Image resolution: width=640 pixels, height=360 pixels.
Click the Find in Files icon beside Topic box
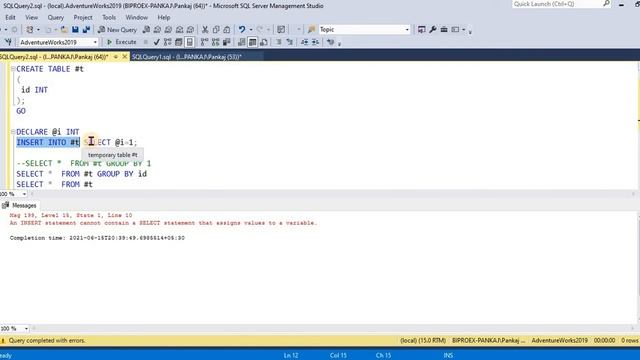pyautogui.click(x=312, y=29)
